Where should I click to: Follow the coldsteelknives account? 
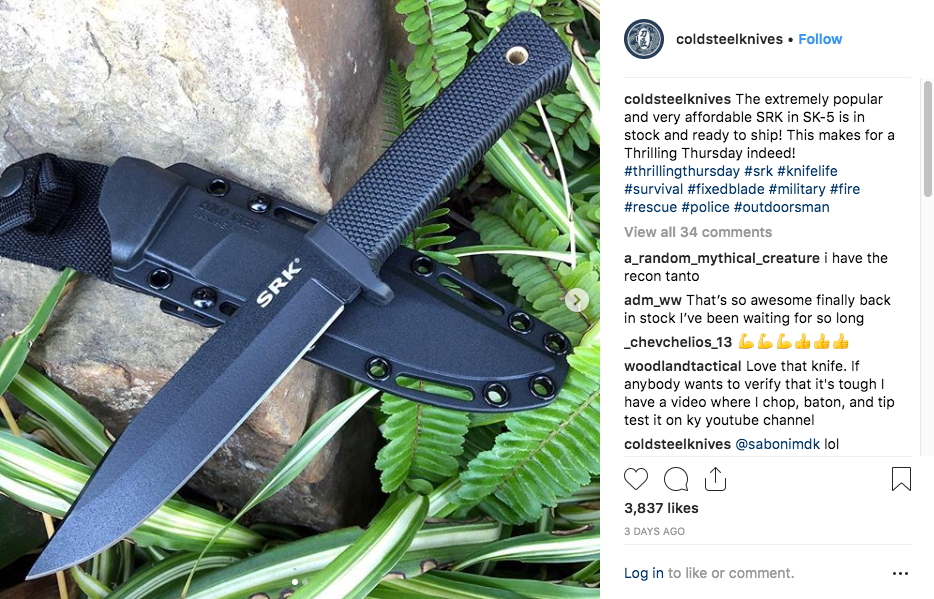[x=820, y=39]
